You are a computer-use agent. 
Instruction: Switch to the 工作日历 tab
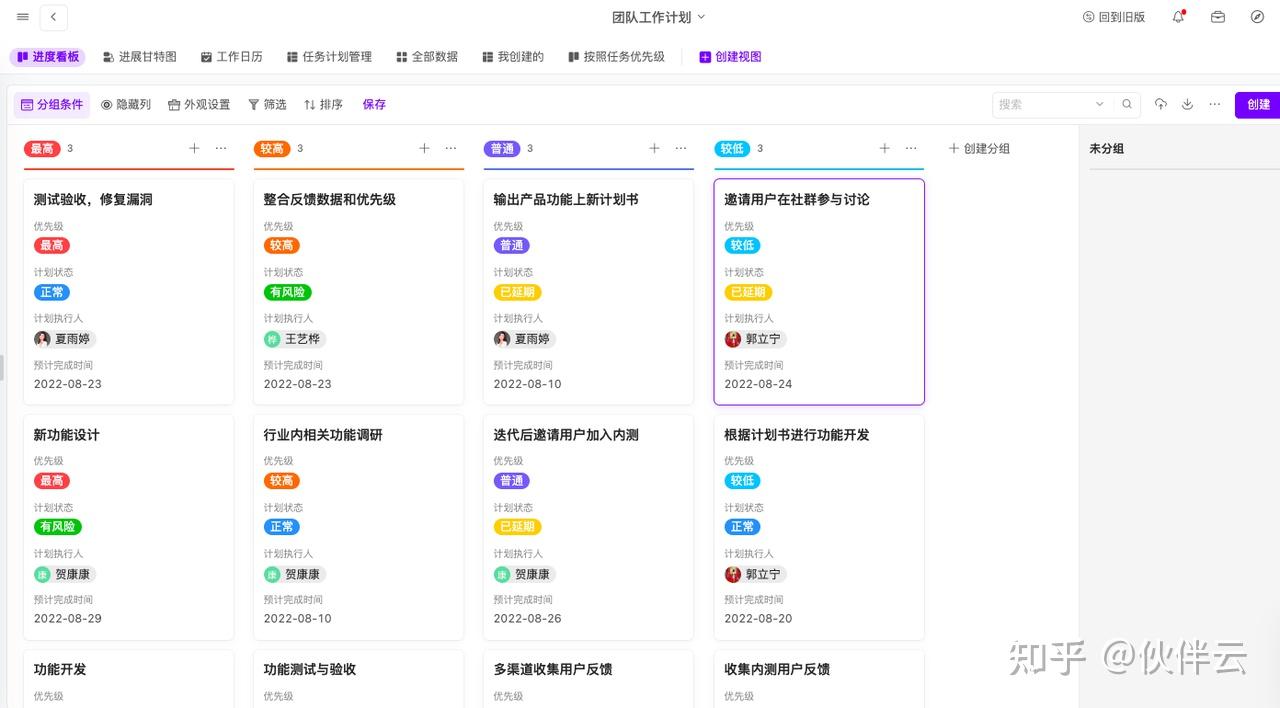click(231, 57)
